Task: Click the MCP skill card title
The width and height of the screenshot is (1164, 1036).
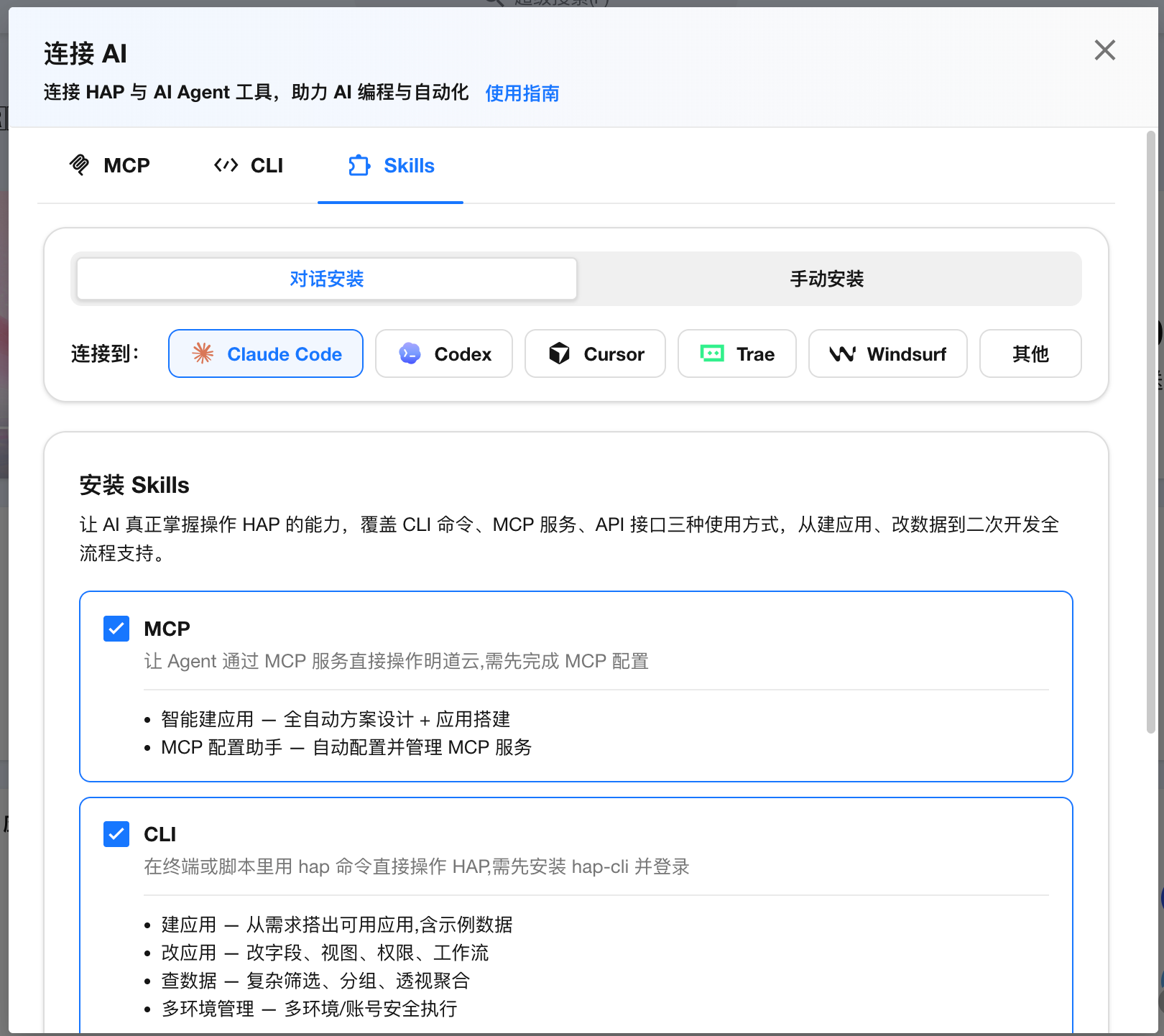Action: pyautogui.click(x=167, y=629)
